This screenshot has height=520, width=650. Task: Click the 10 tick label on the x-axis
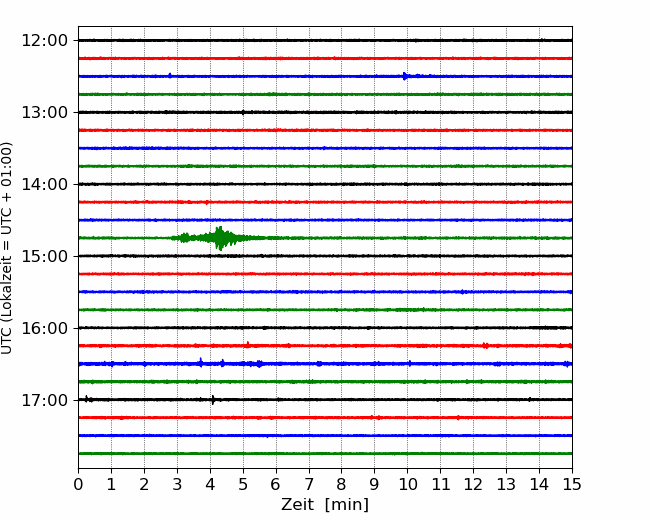407,485
